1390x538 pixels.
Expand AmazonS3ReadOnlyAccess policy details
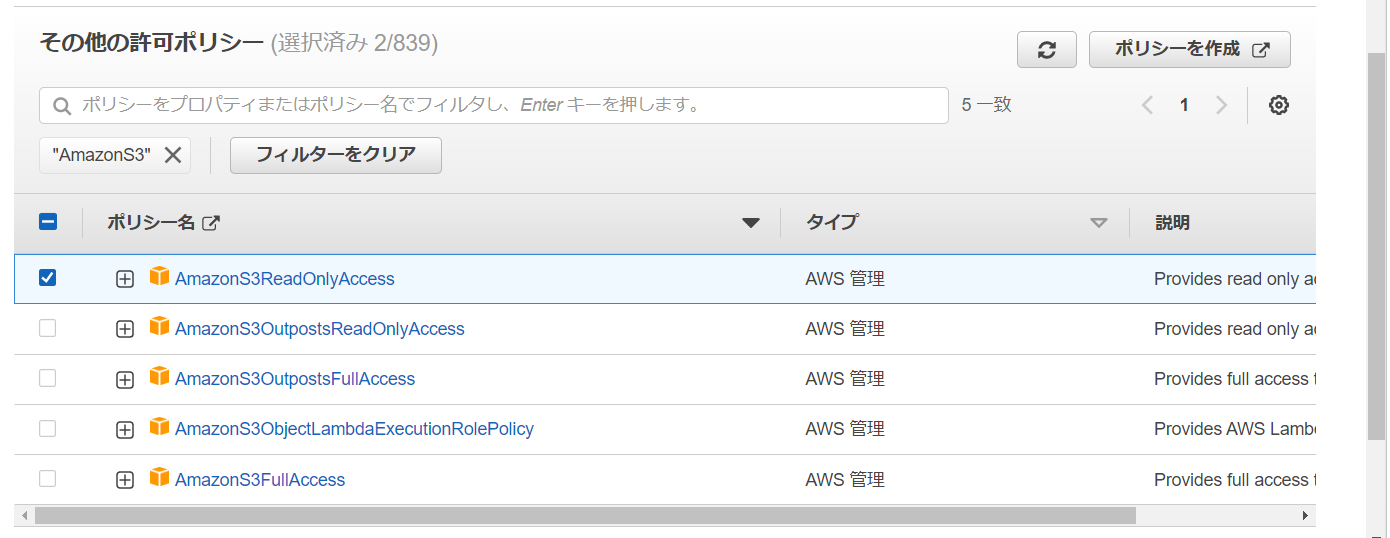pyautogui.click(x=125, y=280)
